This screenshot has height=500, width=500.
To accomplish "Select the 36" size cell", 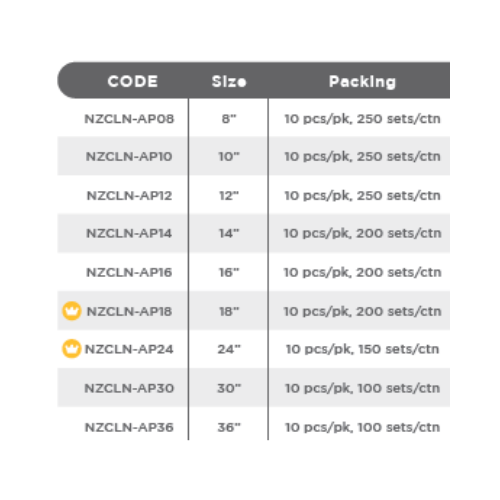I will click(x=229, y=427).
